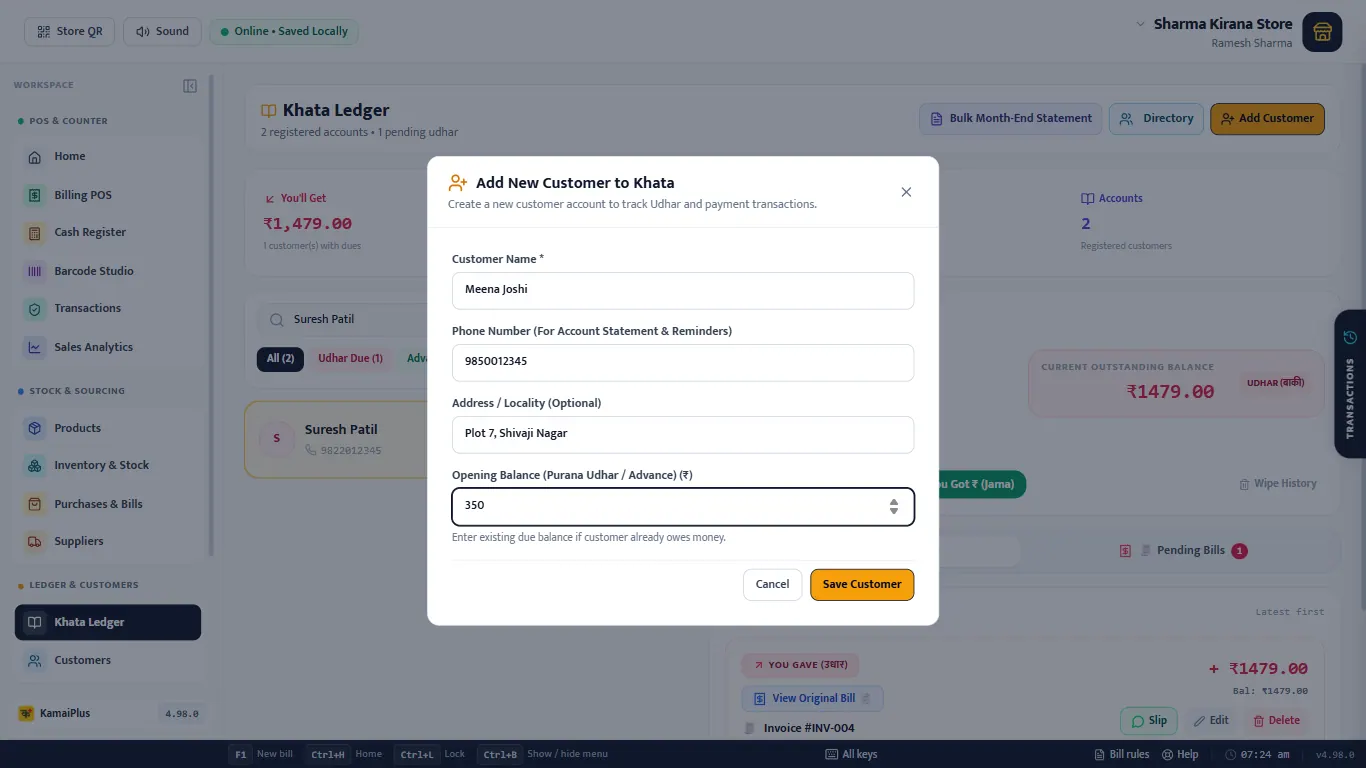
Task: Open the Slip for the transaction
Action: pos(1149,721)
